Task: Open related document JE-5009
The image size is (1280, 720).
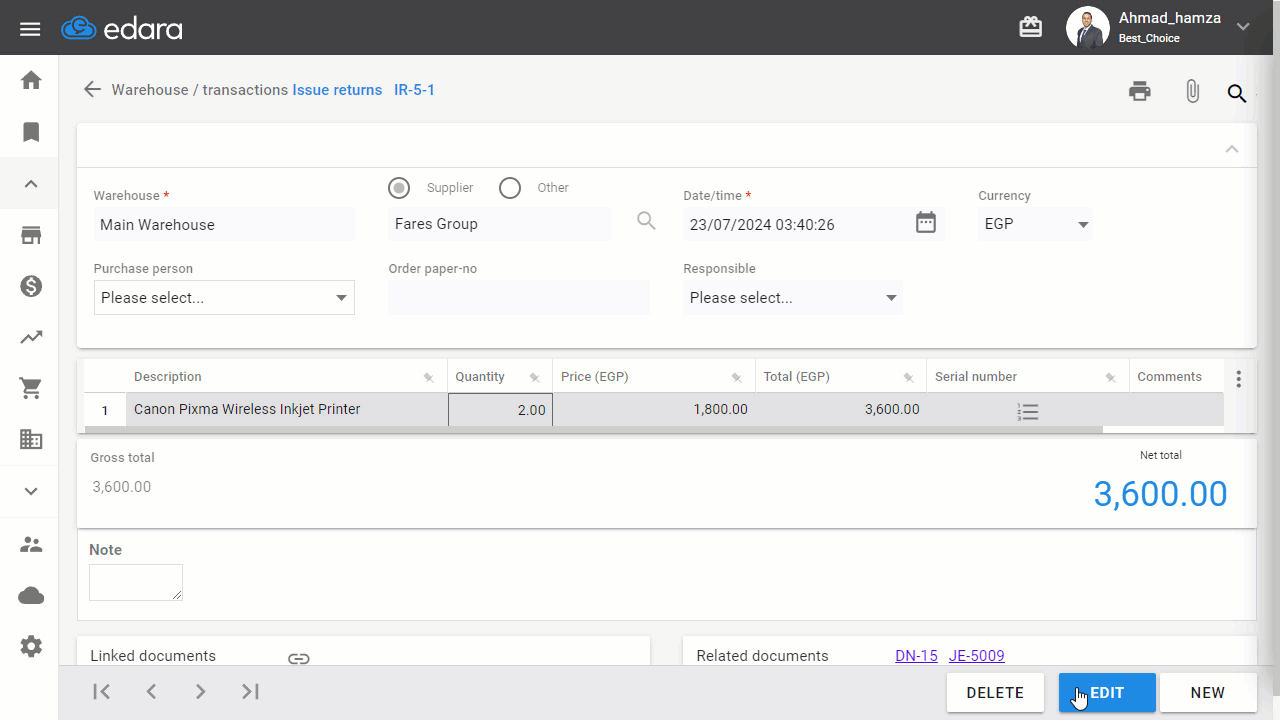Action: (977, 656)
